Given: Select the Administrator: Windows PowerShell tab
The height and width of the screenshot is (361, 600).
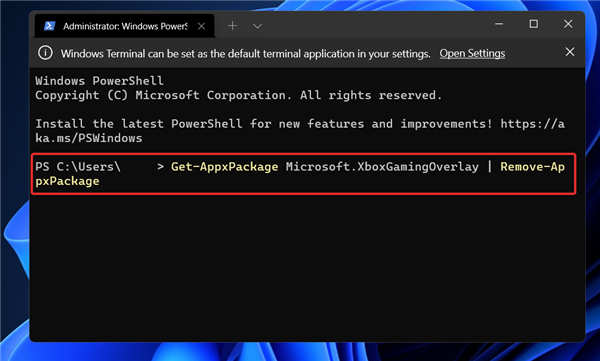Looking at the screenshot, I should [x=125, y=26].
